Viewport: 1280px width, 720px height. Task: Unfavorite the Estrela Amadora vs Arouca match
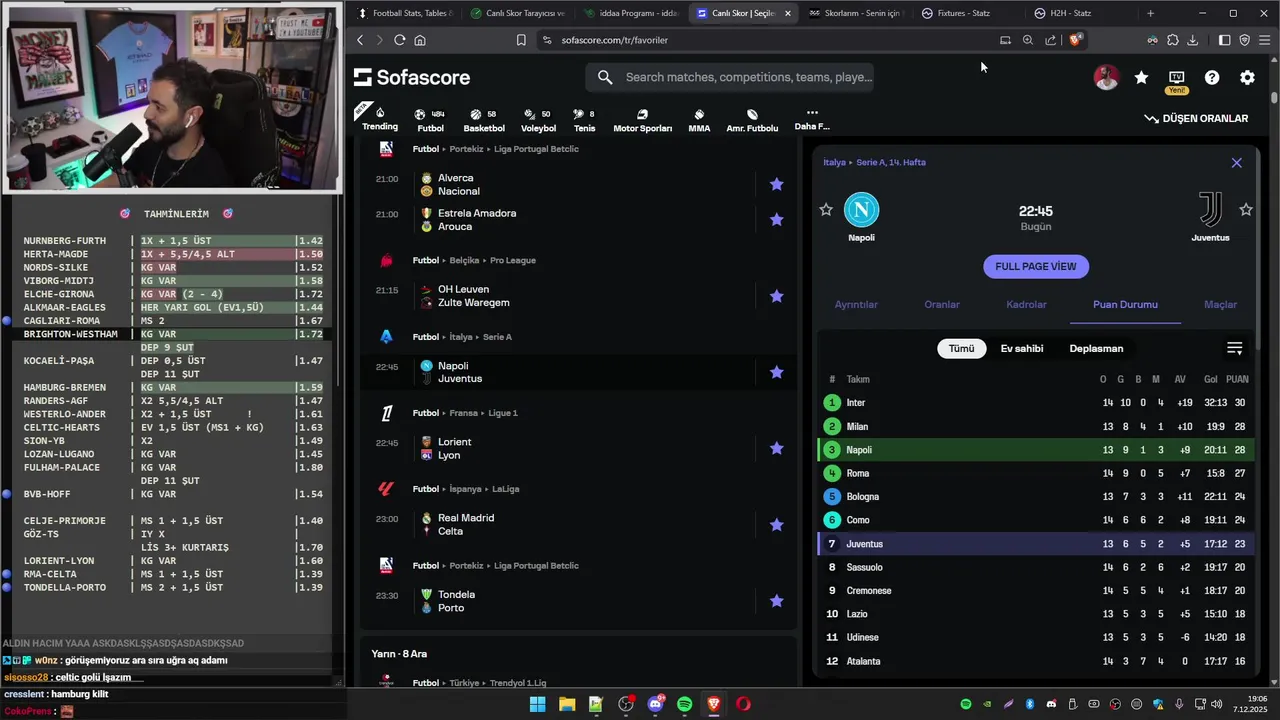pos(776,219)
